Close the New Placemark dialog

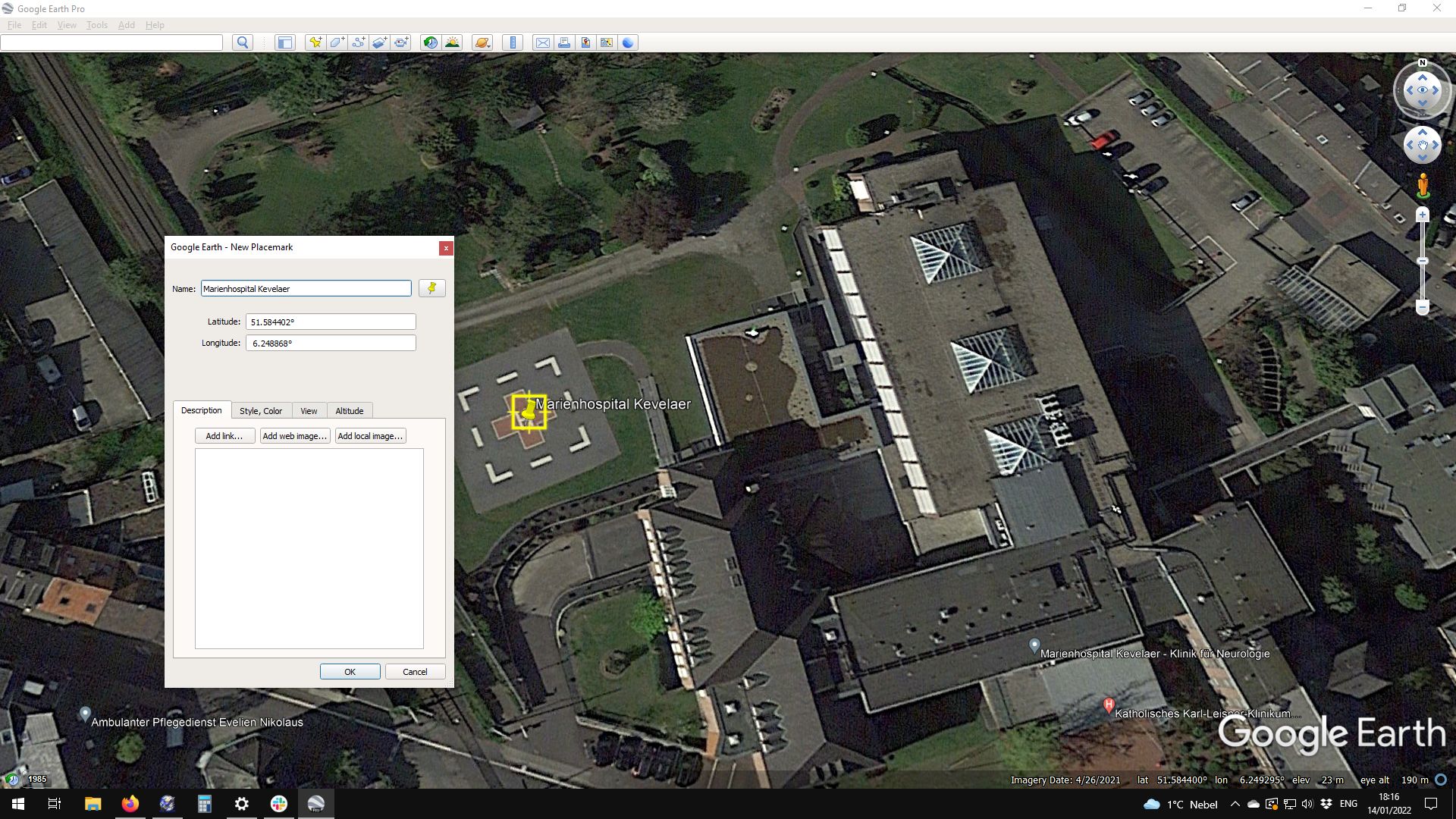pyautogui.click(x=446, y=248)
